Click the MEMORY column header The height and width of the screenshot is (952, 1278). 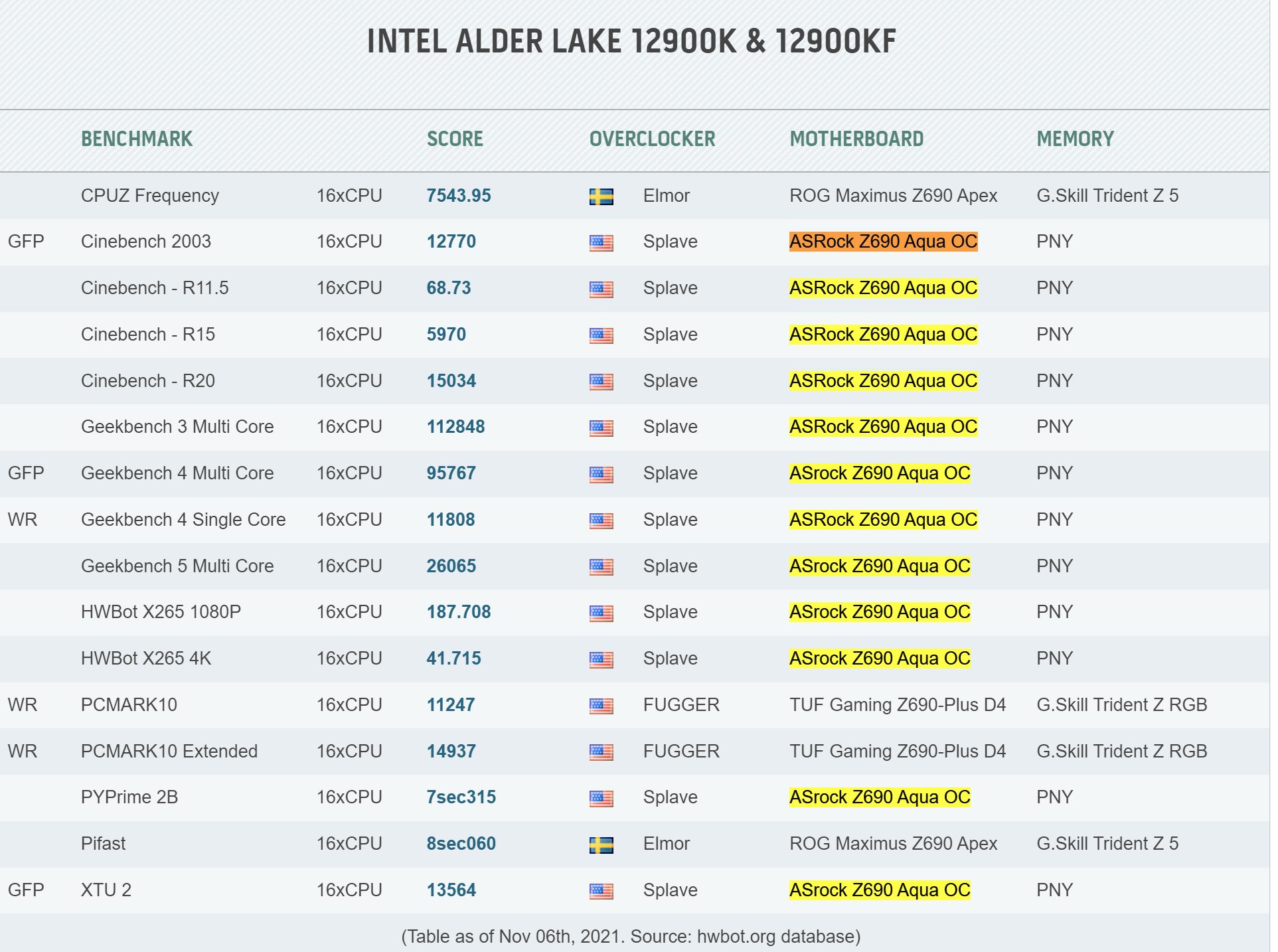pos(1075,139)
